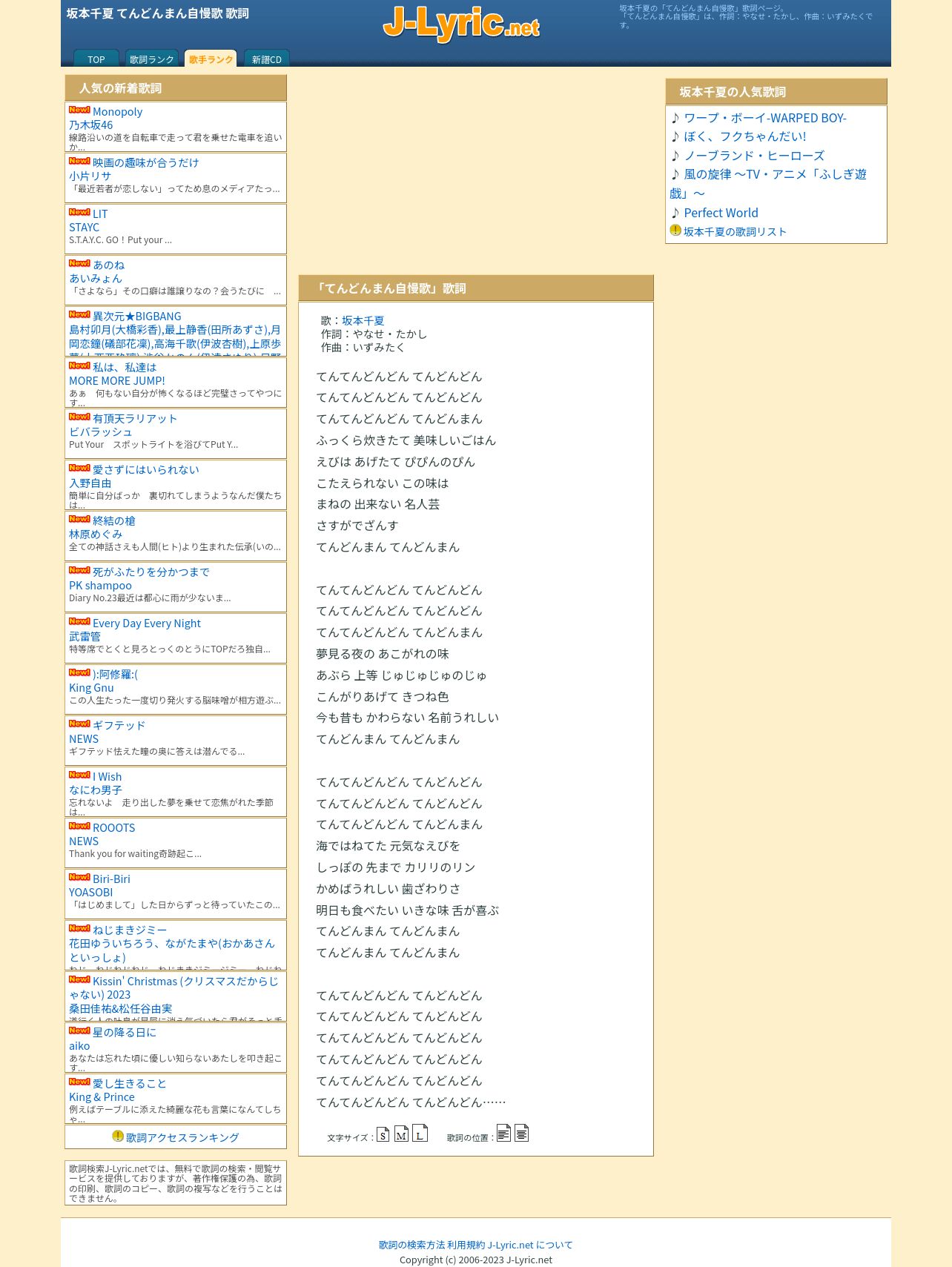Screen dimensions: 952x1267
Task: Open ):阿修羅:( song link
Action: (115, 675)
